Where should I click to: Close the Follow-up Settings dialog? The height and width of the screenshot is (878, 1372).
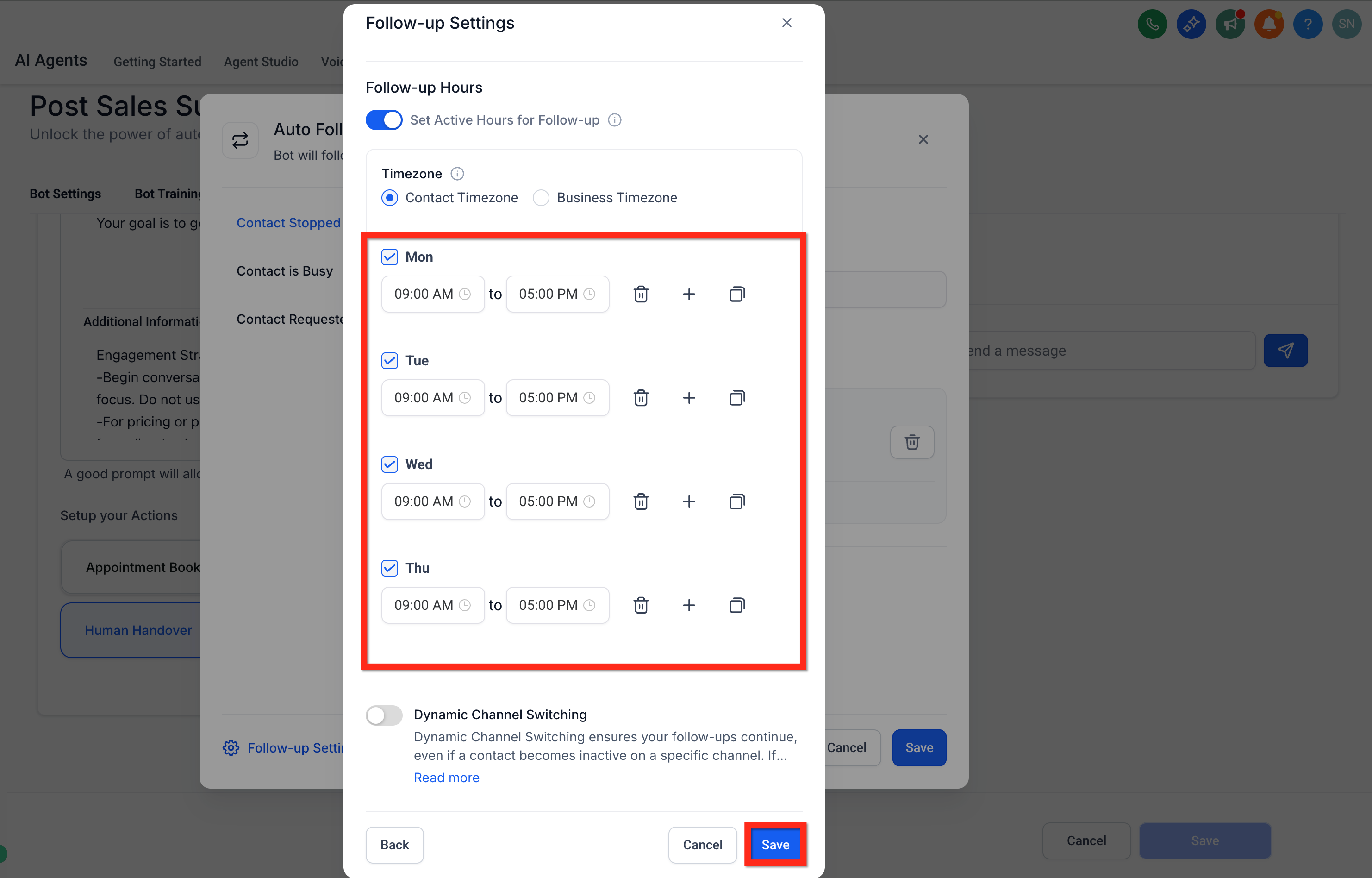786,23
